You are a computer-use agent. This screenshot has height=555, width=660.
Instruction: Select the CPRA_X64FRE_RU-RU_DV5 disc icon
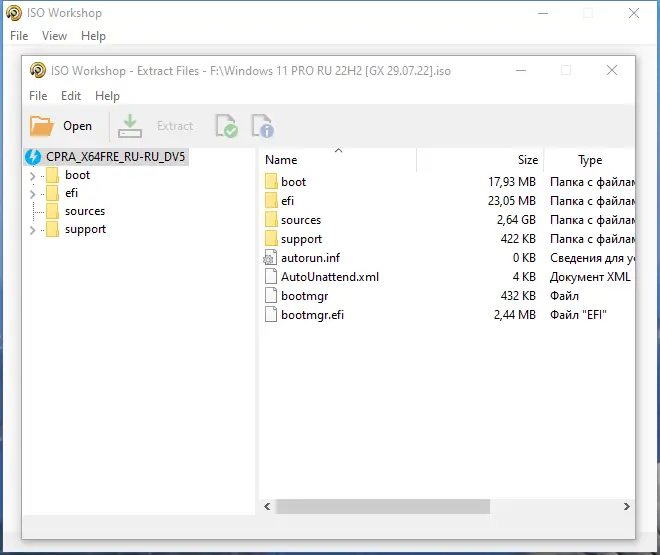click(33, 157)
